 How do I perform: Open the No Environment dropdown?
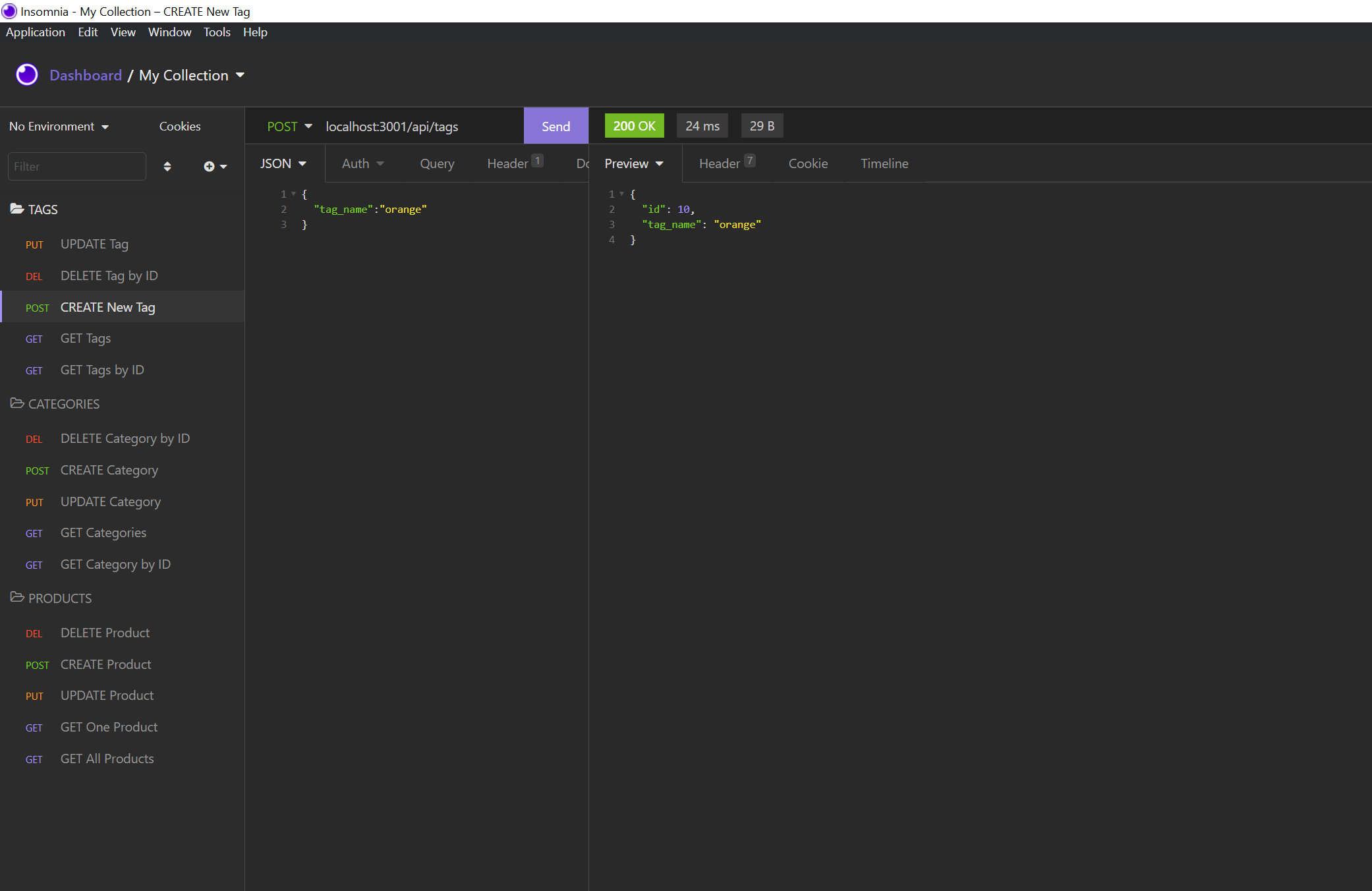click(58, 126)
